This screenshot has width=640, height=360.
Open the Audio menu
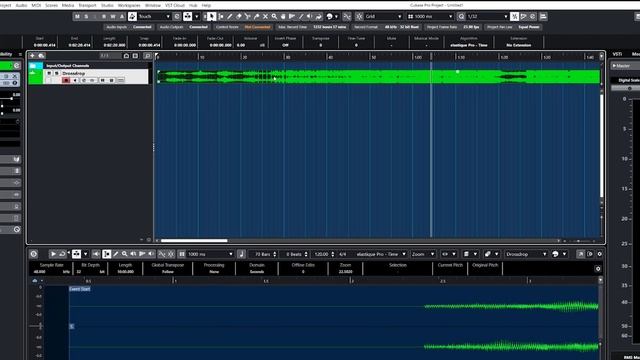click(x=21, y=5)
